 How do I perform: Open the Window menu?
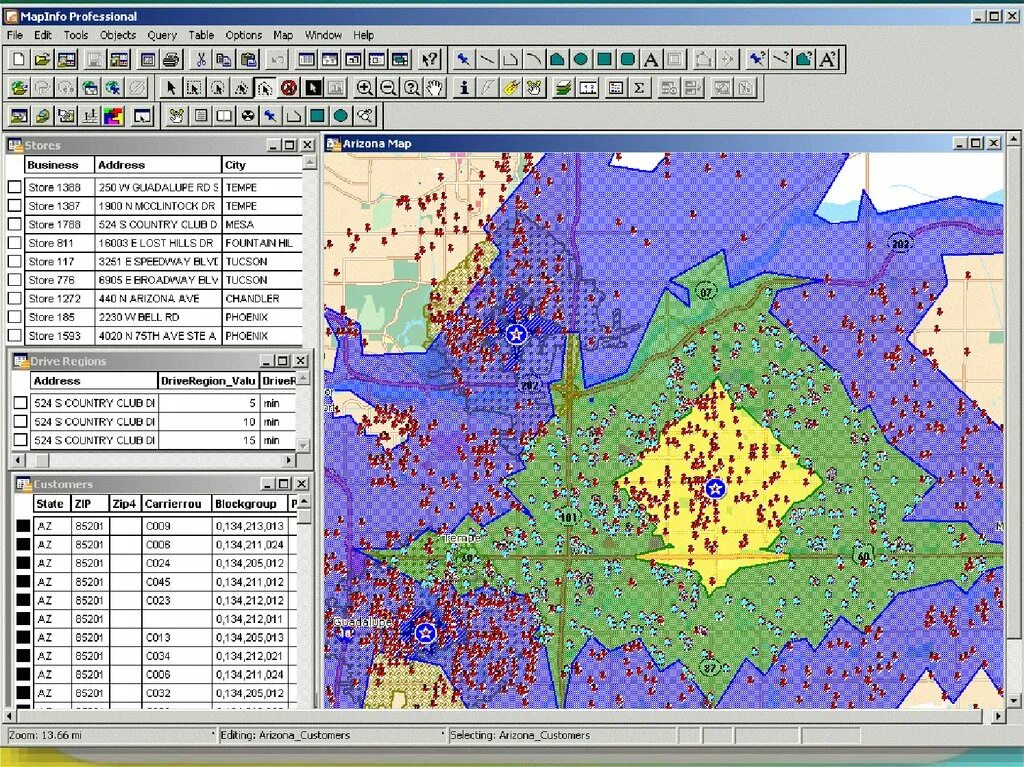[323, 35]
